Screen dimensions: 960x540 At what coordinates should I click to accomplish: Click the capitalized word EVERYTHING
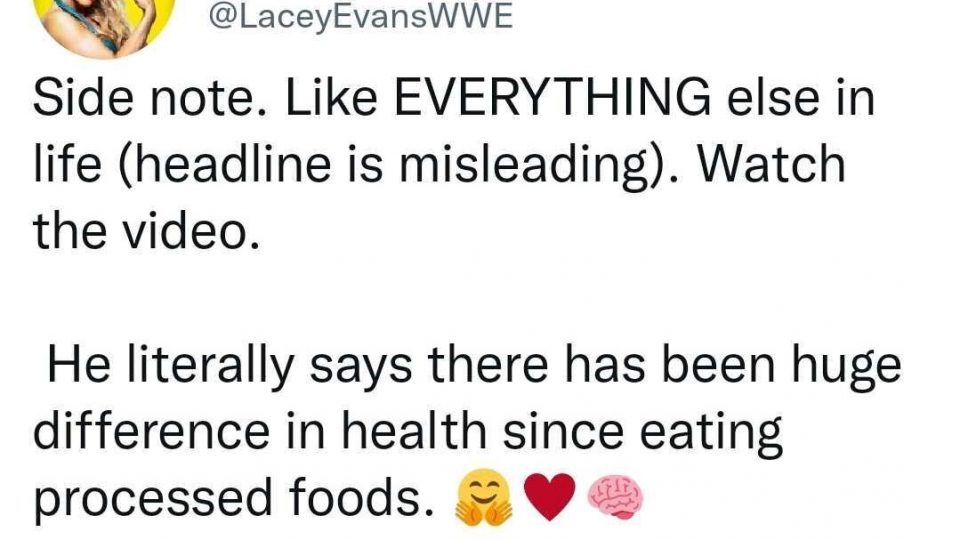pyautogui.click(x=552, y=98)
